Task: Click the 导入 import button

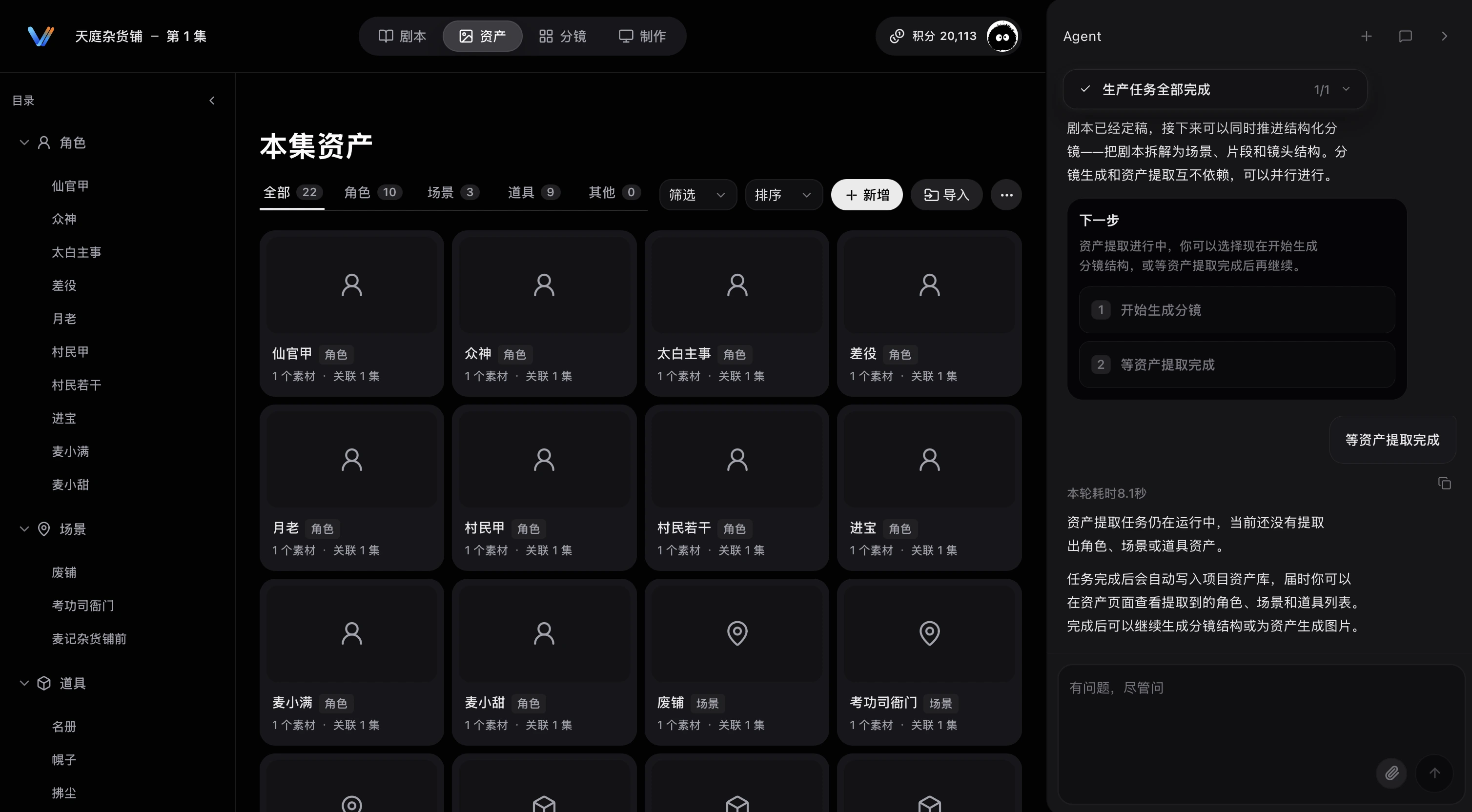Action: coord(946,195)
